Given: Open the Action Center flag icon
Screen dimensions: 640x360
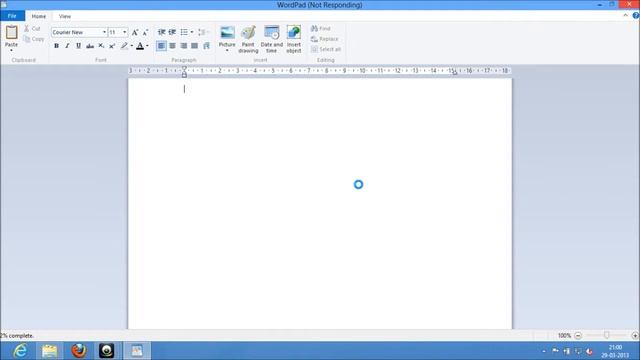Looking at the screenshot, I should [x=555, y=351].
